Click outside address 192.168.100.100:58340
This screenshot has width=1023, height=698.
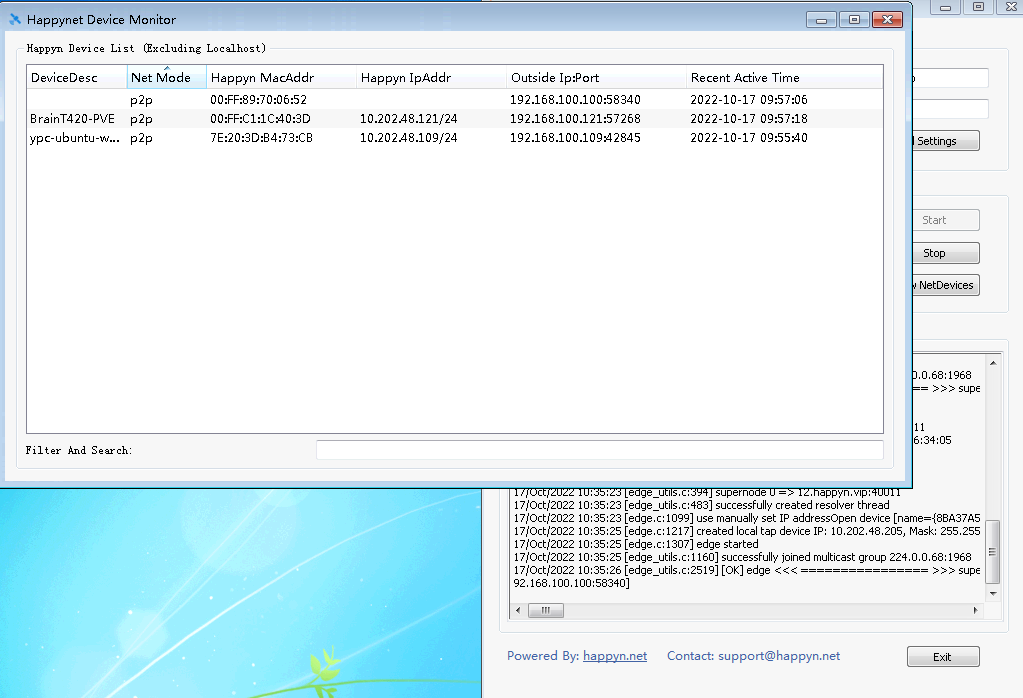tap(575, 100)
